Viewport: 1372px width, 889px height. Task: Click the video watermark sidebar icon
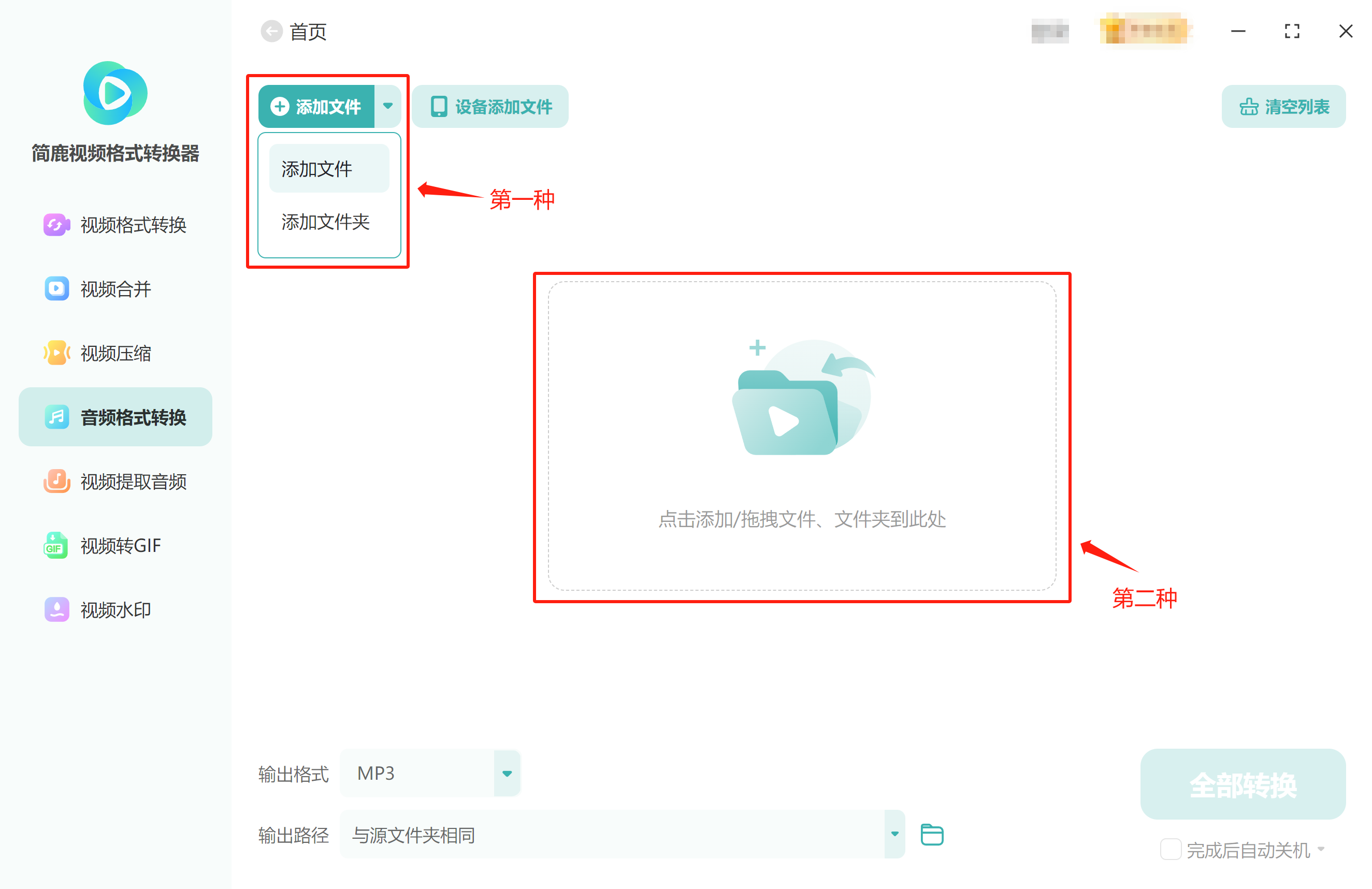(x=56, y=609)
